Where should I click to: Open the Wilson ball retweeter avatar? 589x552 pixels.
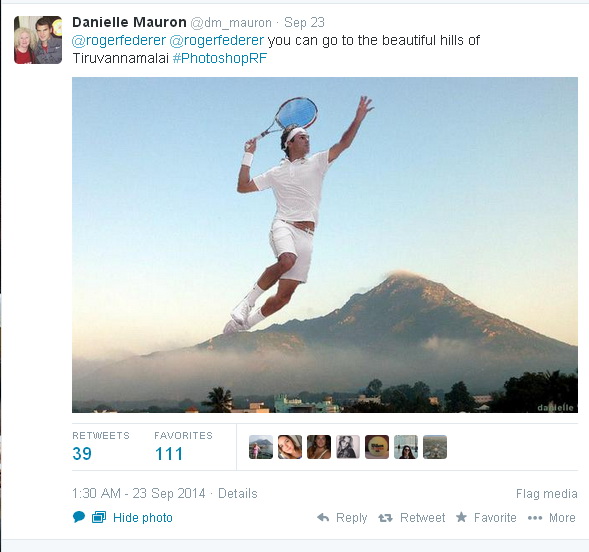pos(377,447)
